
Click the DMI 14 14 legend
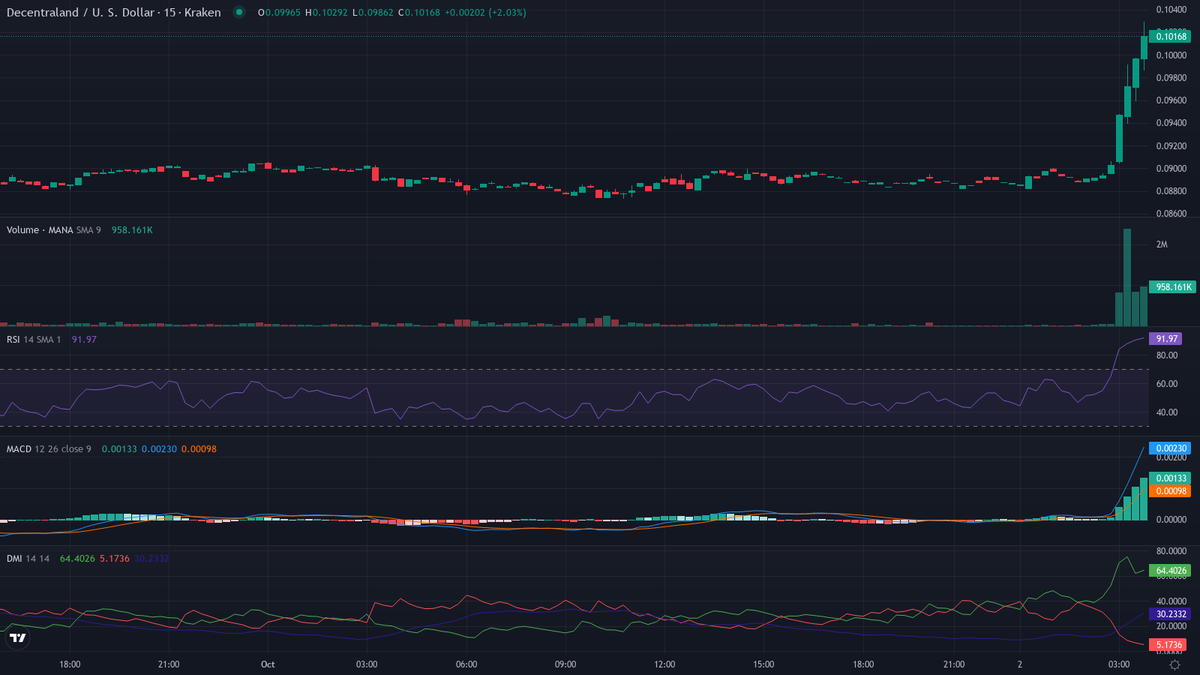pyautogui.click(x=29, y=558)
